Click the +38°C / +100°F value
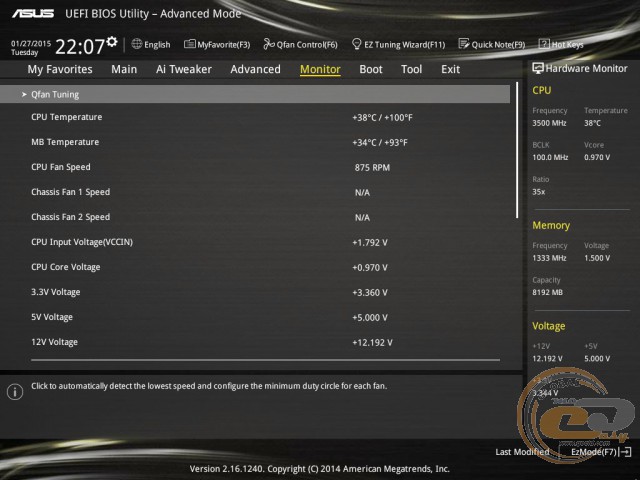 (x=382, y=118)
